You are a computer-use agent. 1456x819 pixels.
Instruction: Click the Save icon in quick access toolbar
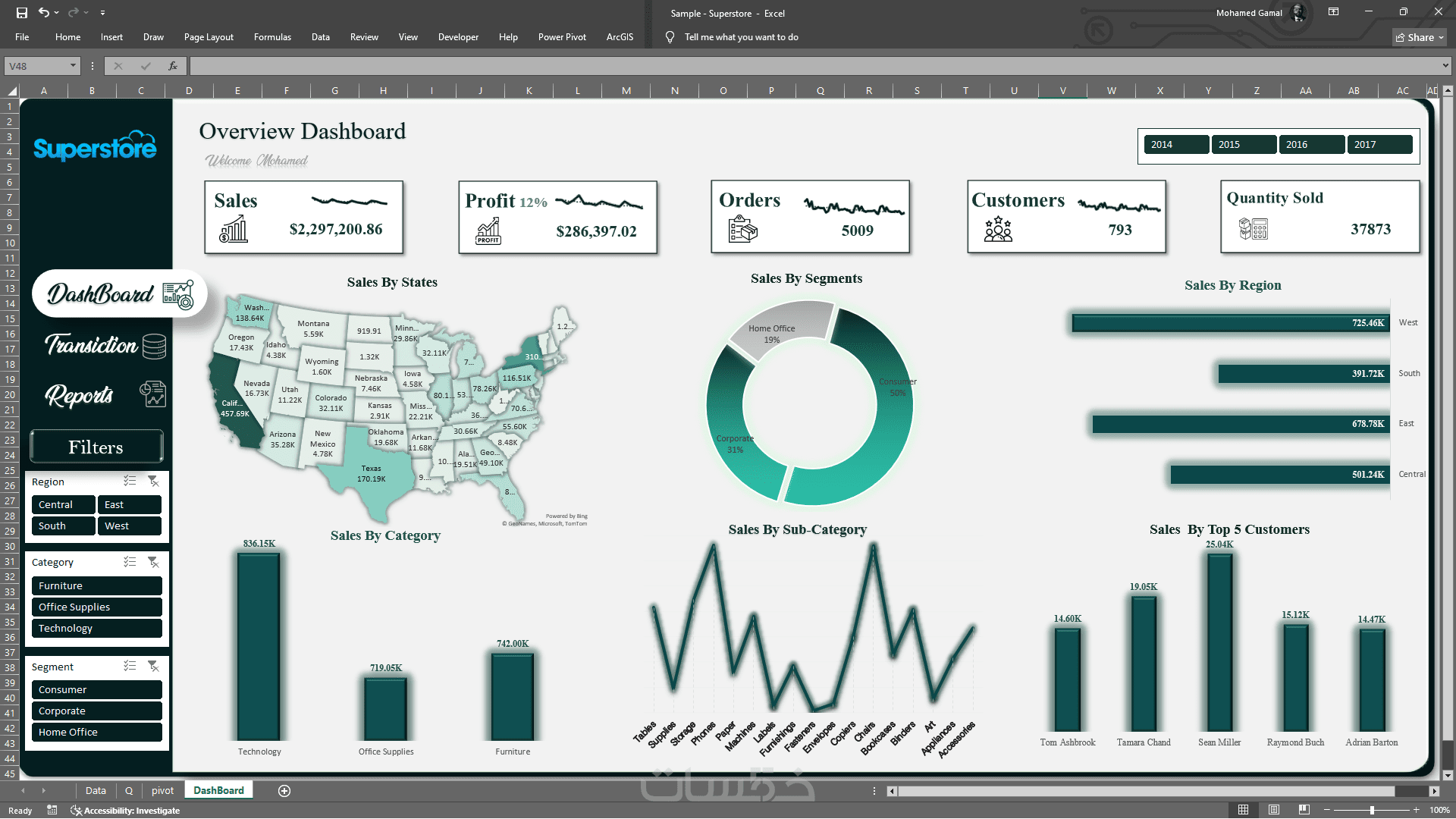(x=22, y=13)
